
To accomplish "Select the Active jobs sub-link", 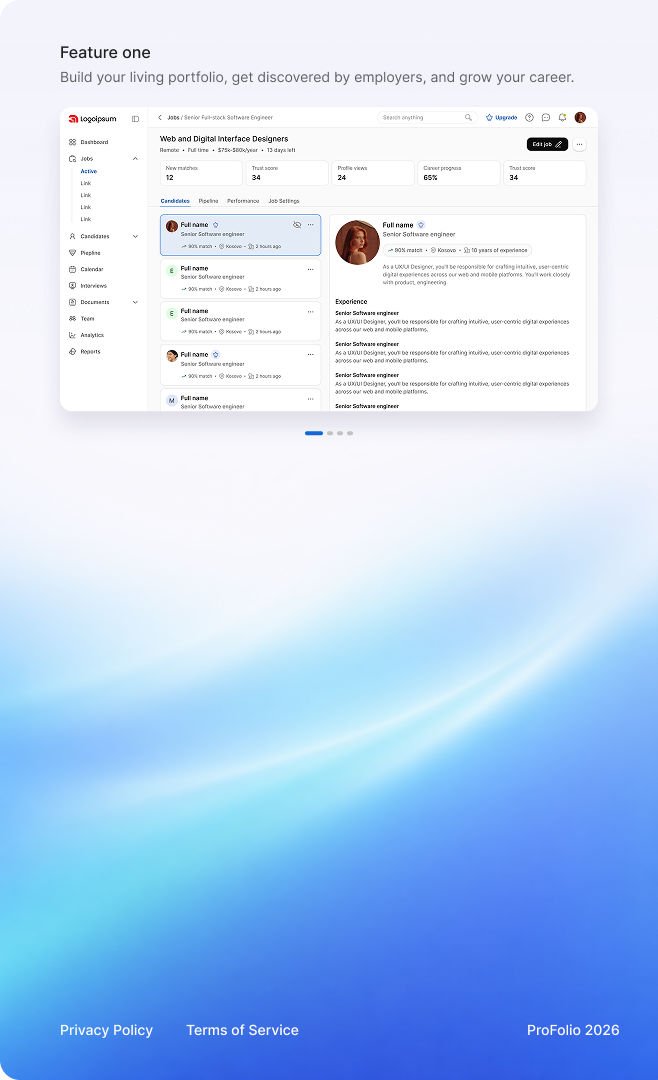I will point(89,172).
